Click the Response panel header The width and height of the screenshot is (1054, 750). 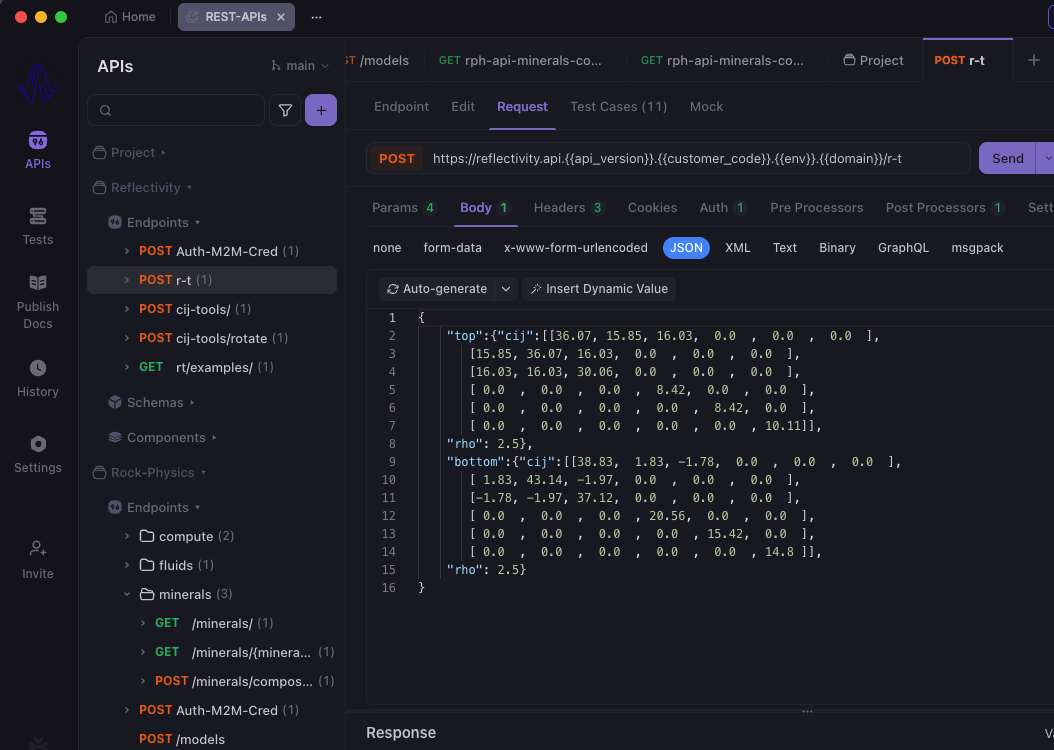pyautogui.click(x=401, y=733)
